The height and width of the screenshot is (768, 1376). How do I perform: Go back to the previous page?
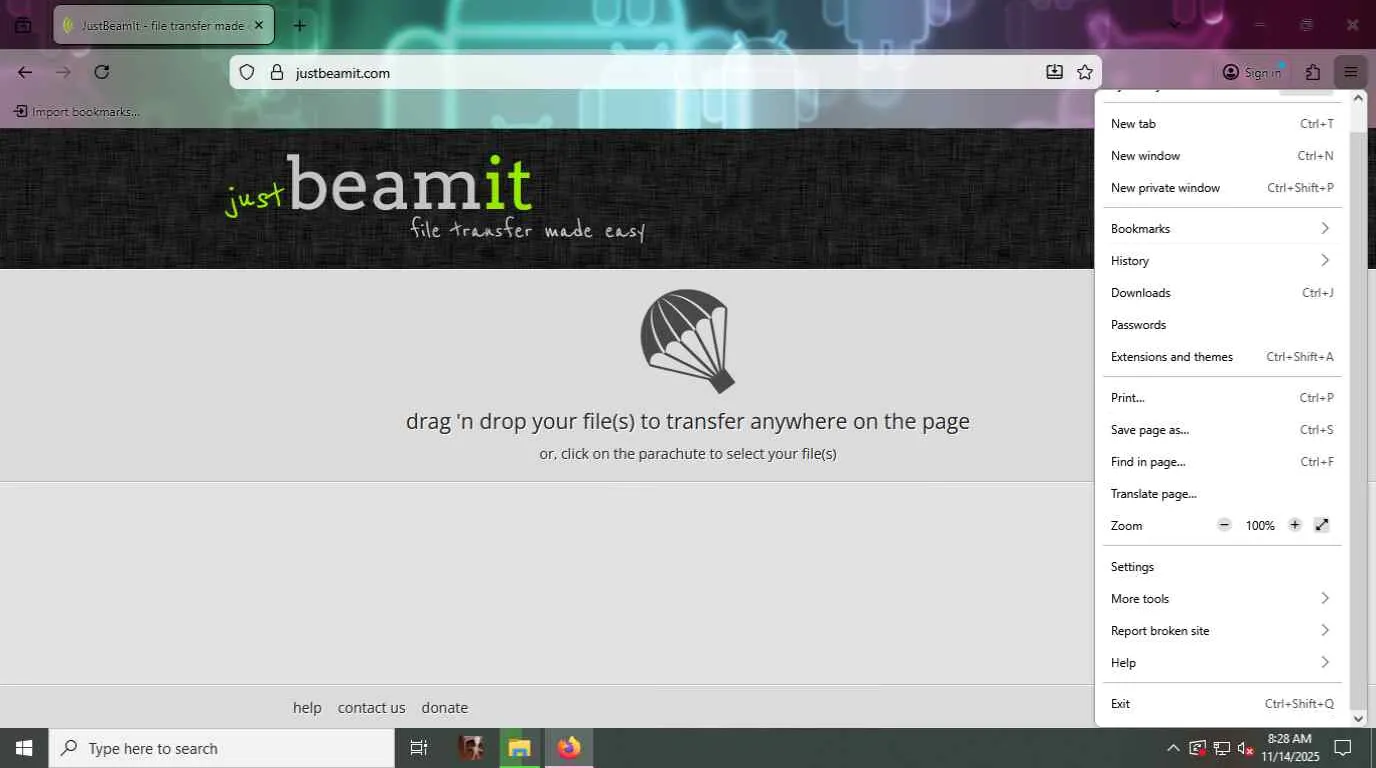[25, 72]
